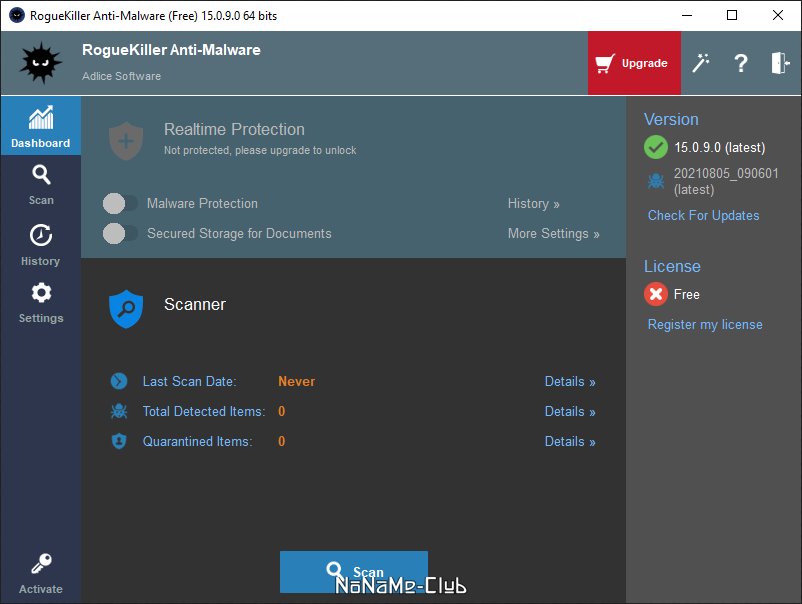Click the signature database bug icon
The width and height of the screenshot is (802, 604).
coord(656,181)
